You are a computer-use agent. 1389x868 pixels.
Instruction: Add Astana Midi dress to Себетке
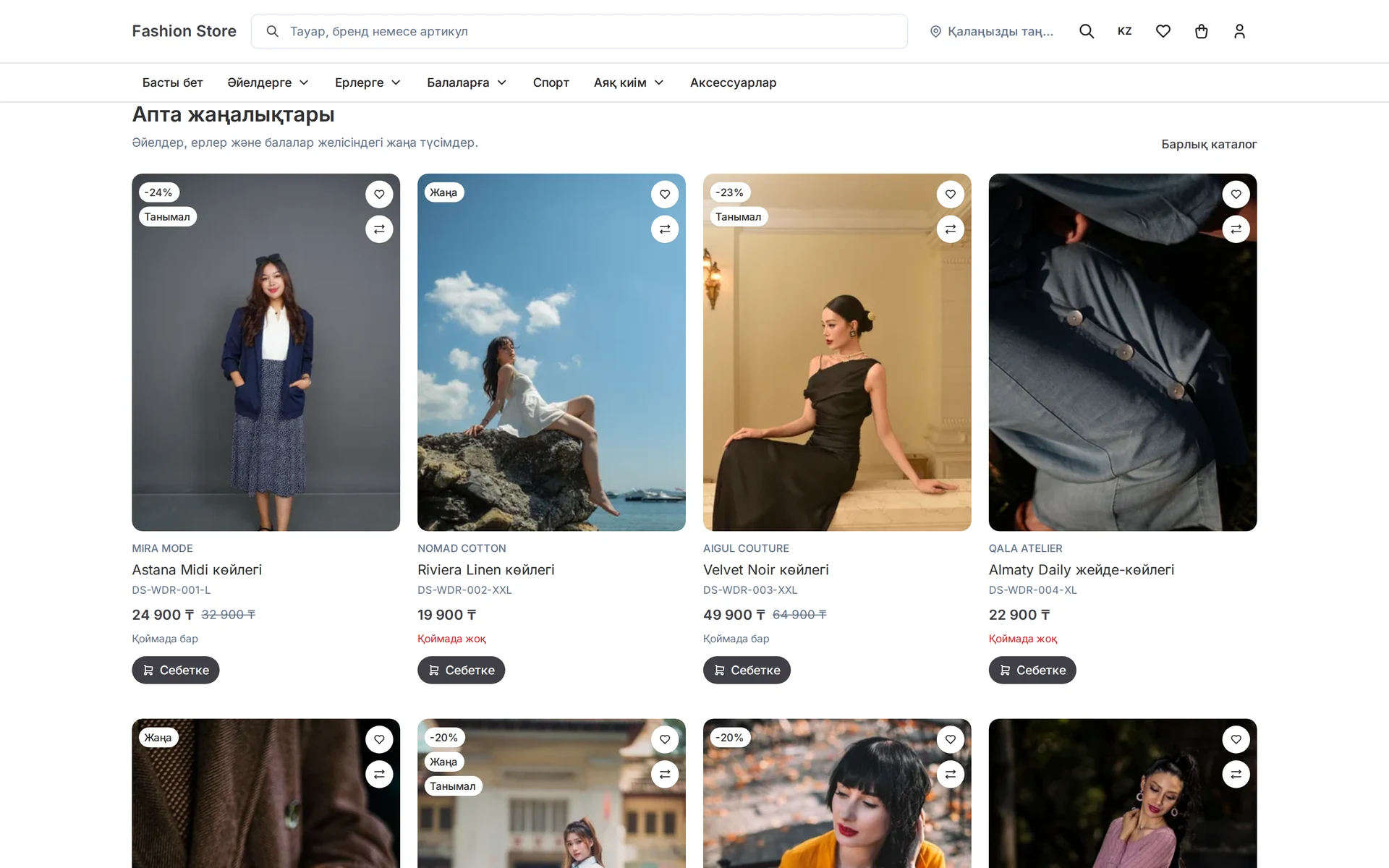point(176,670)
